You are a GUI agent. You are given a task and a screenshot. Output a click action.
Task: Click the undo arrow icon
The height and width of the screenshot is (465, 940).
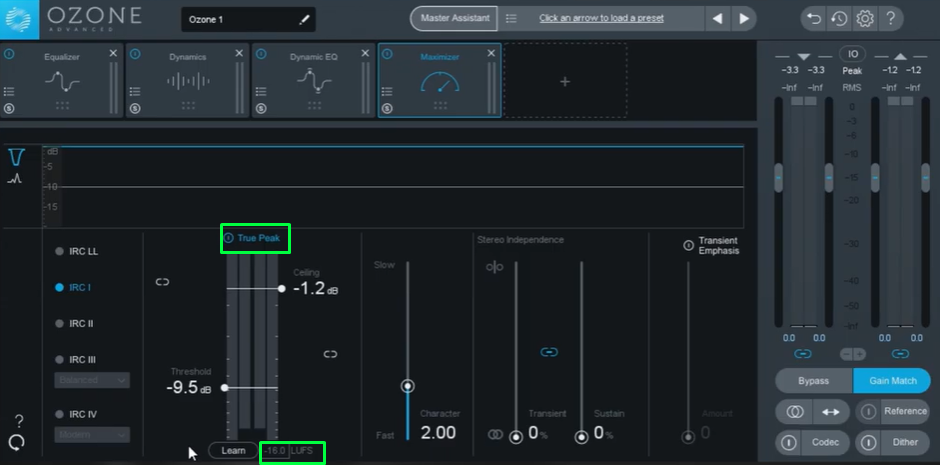click(814, 18)
